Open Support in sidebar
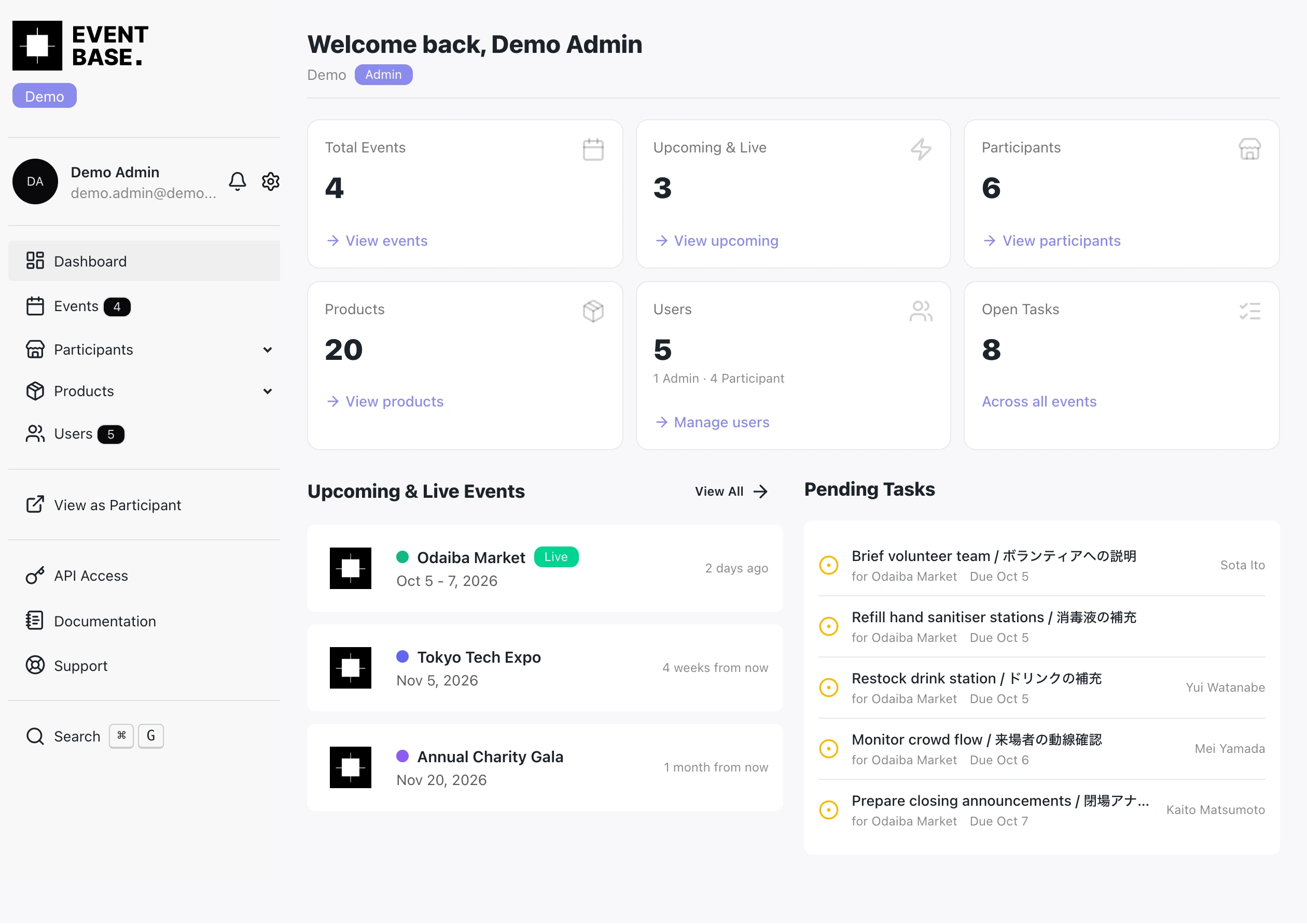Viewport: 1307px width, 924px height. coord(144,666)
